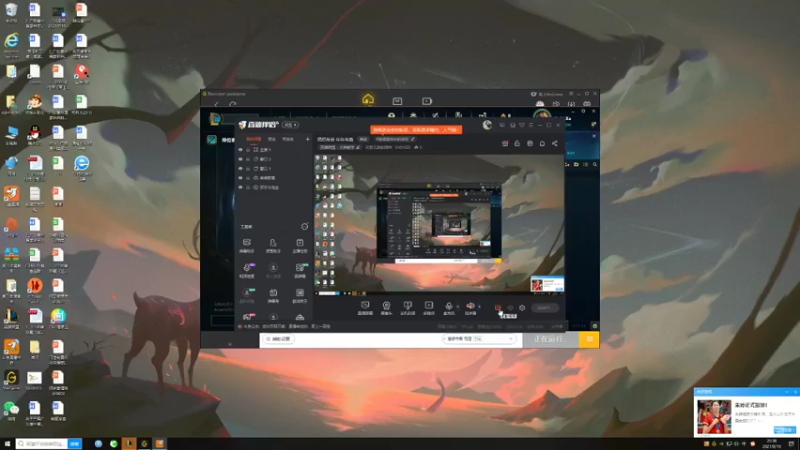Toggle visibility eye of camera source
The width and height of the screenshot is (800, 450).
(240, 178)
